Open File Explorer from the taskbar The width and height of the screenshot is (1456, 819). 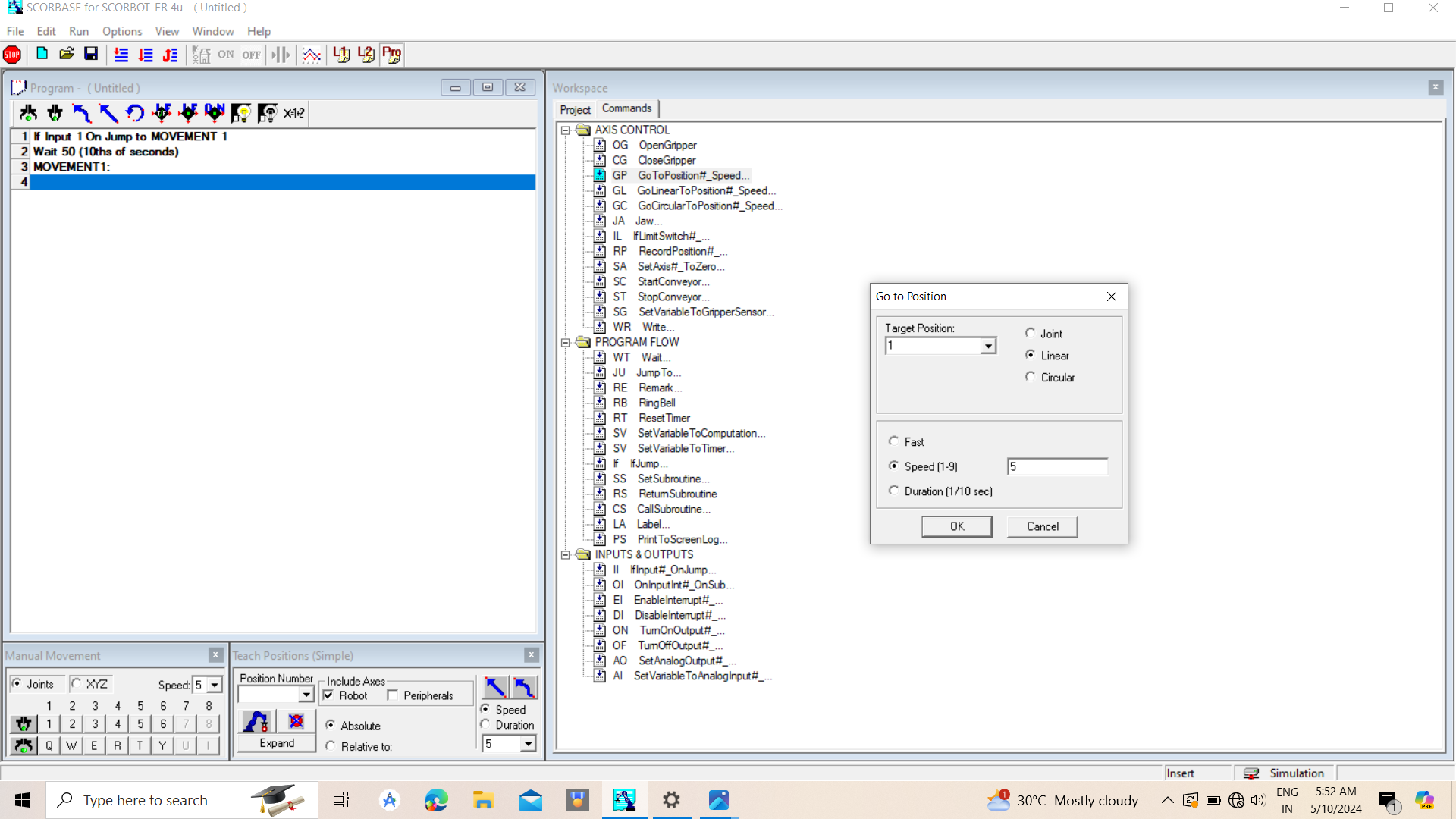tap(483, 800)
